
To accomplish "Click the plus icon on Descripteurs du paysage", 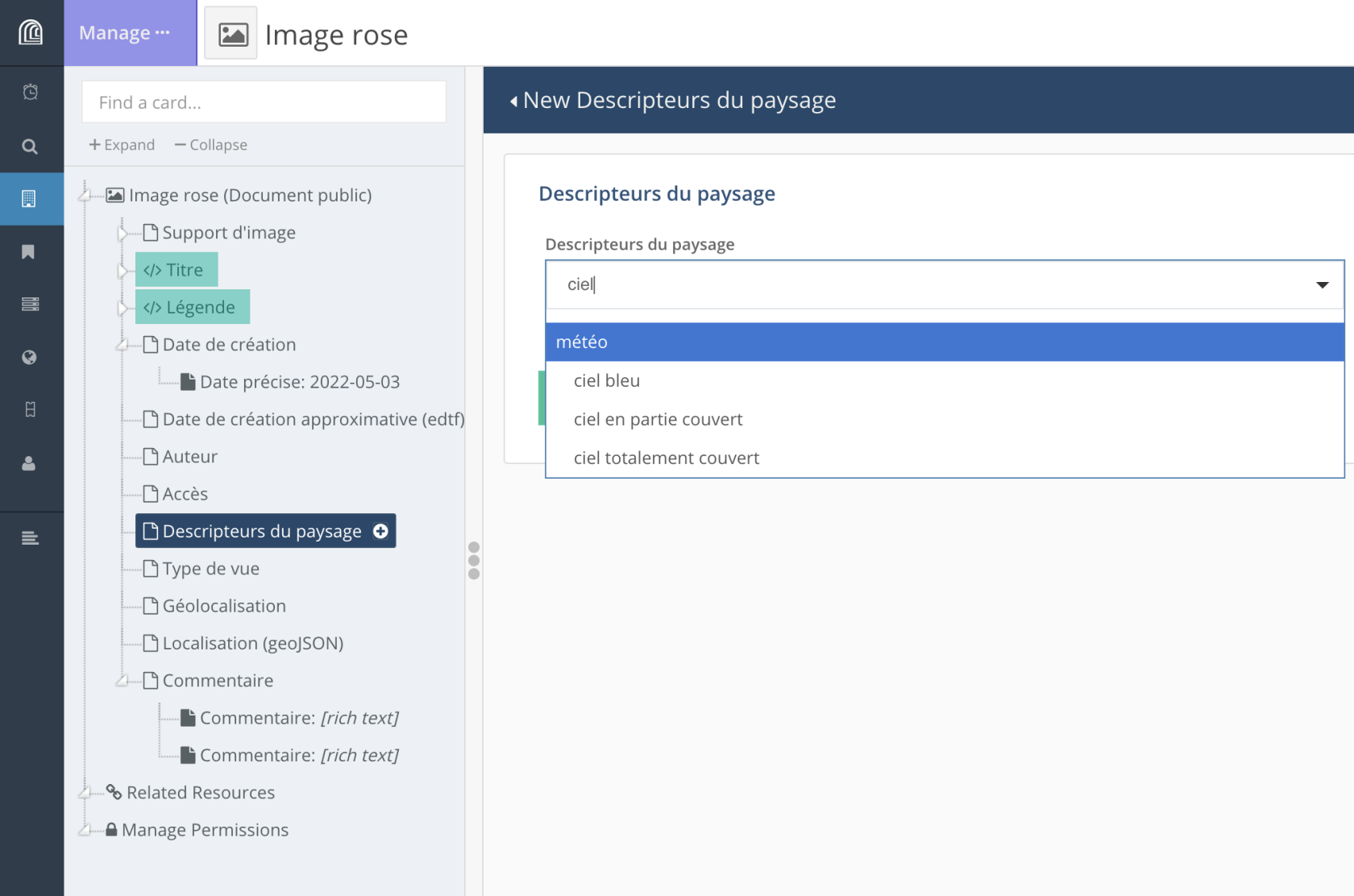I will [x=380, y=531].
